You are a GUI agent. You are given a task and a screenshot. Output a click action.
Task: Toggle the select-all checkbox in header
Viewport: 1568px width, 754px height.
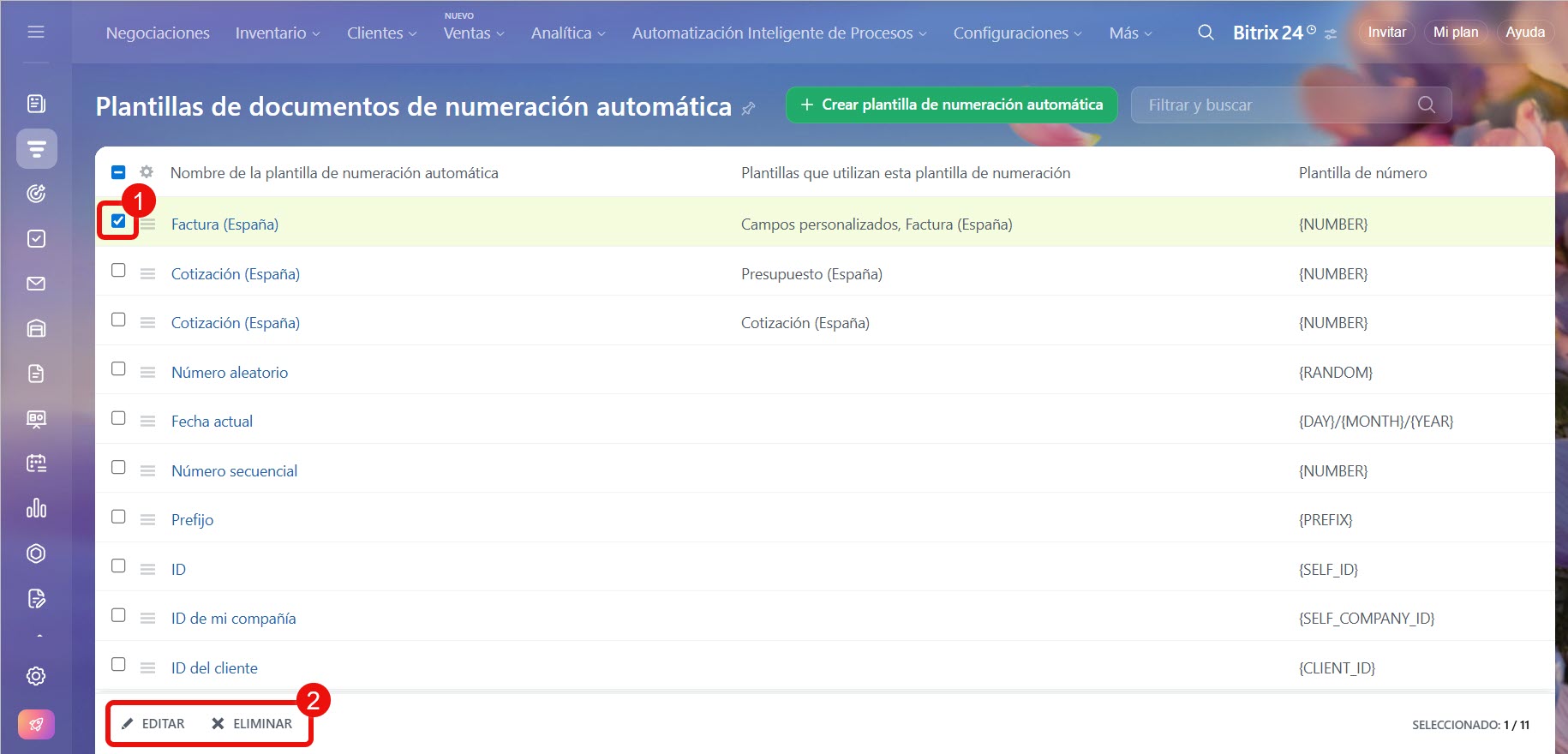click(x=118, y=172)
